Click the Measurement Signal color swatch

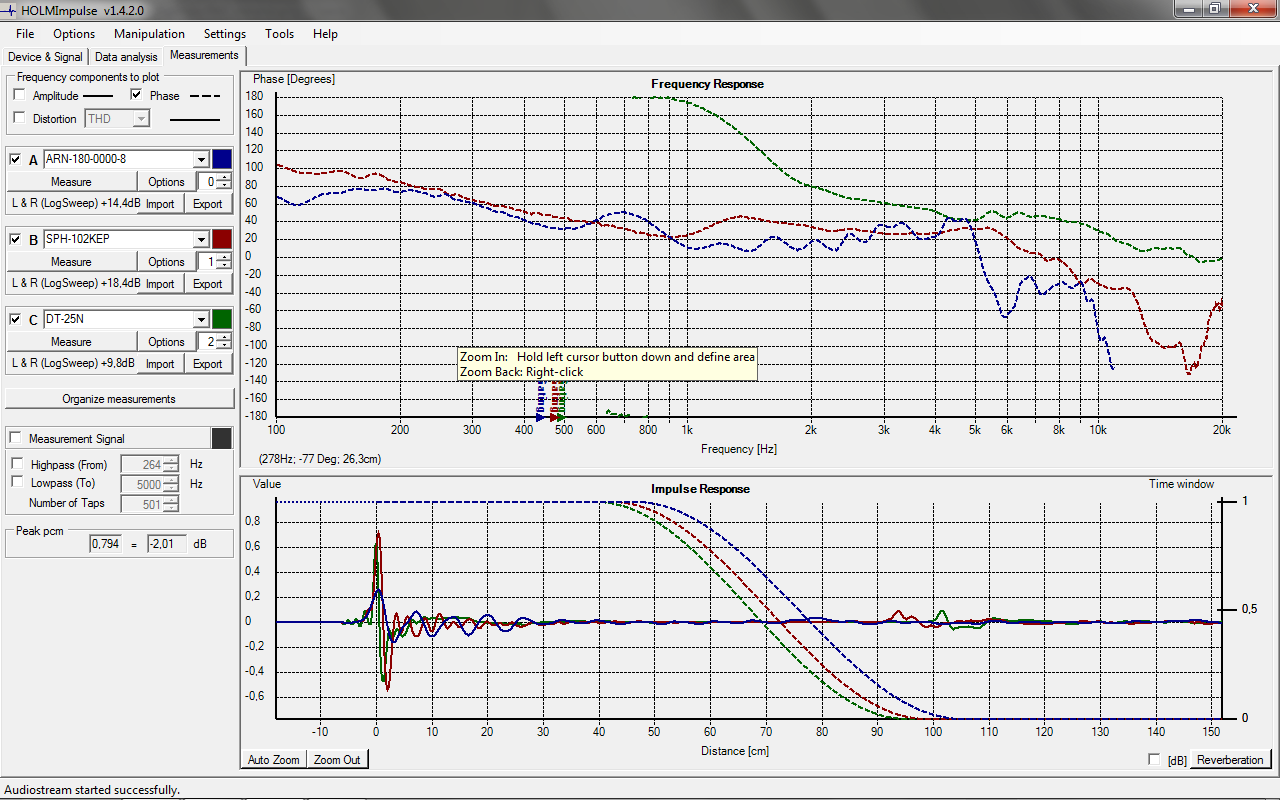pos(222,438)
